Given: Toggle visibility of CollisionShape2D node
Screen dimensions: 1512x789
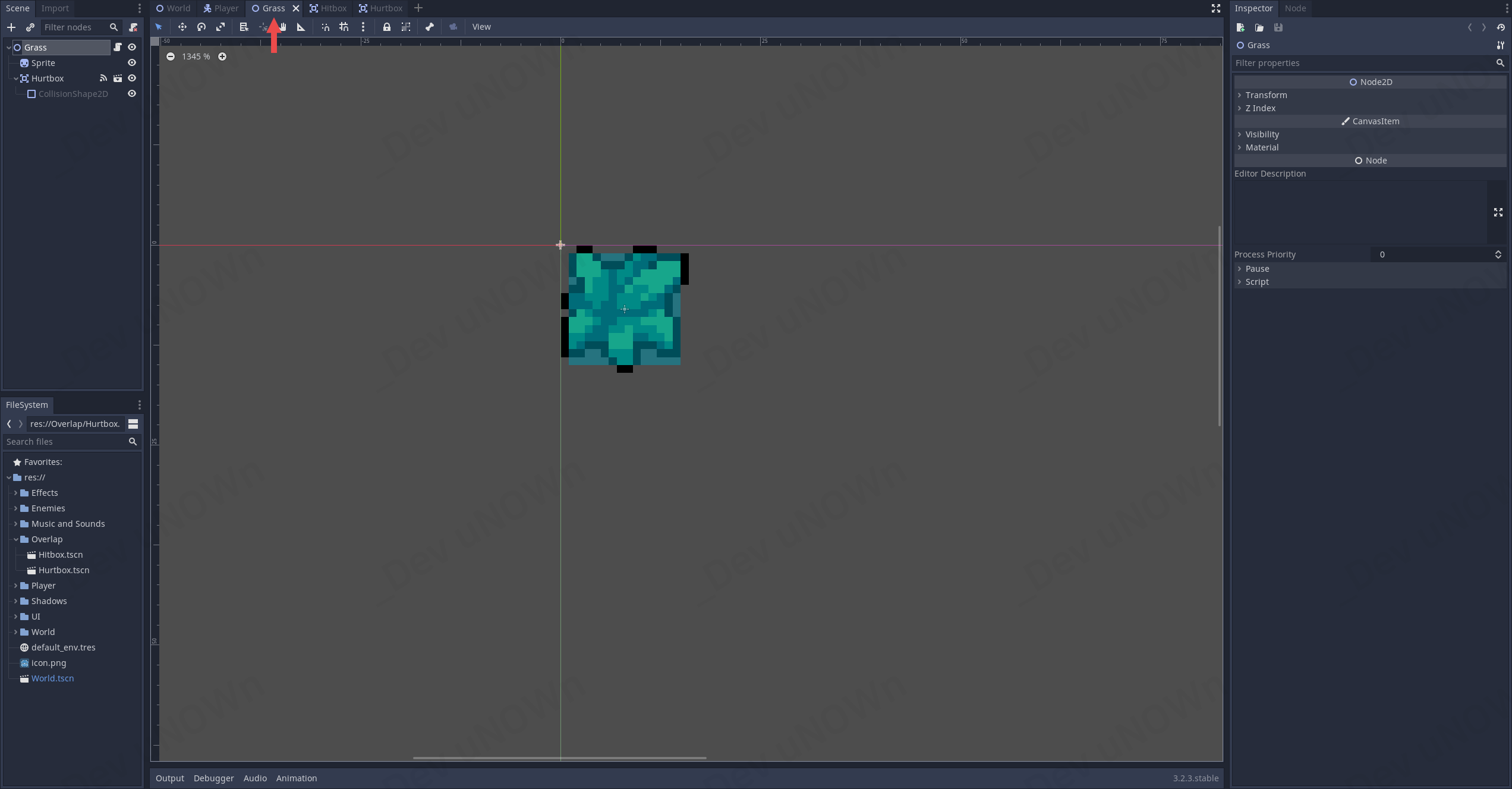Looking at the screenshot, I should pos(132,94).
